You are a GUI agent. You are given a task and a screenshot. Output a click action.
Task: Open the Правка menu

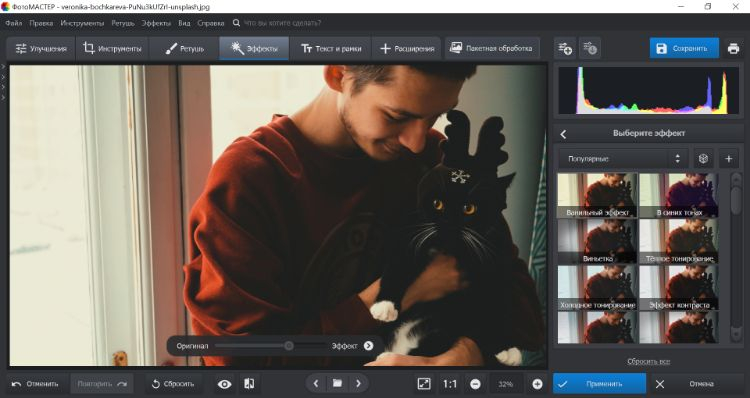pos(41,23)
